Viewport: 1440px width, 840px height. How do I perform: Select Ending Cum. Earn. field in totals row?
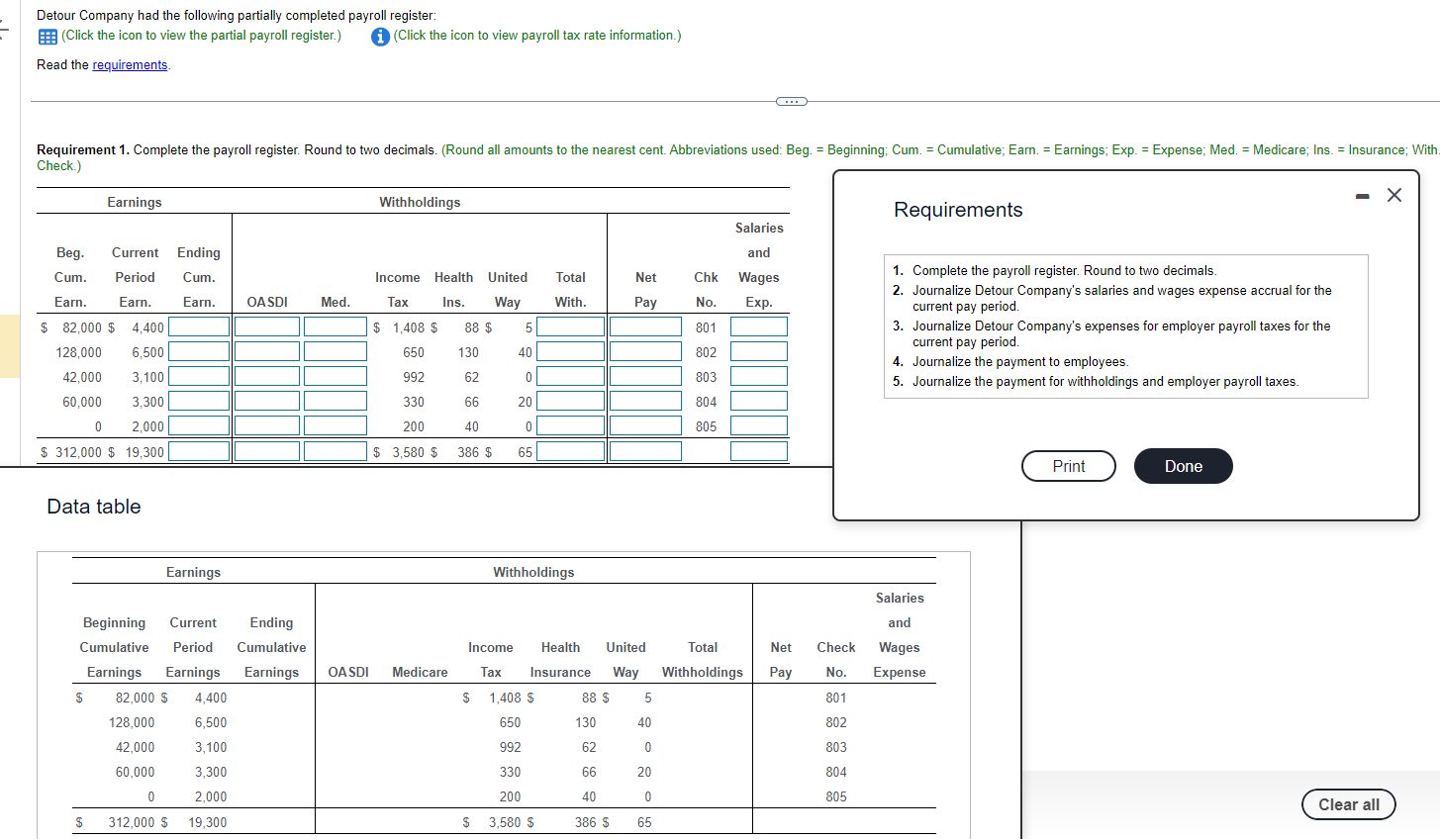[x=199, y=451]
